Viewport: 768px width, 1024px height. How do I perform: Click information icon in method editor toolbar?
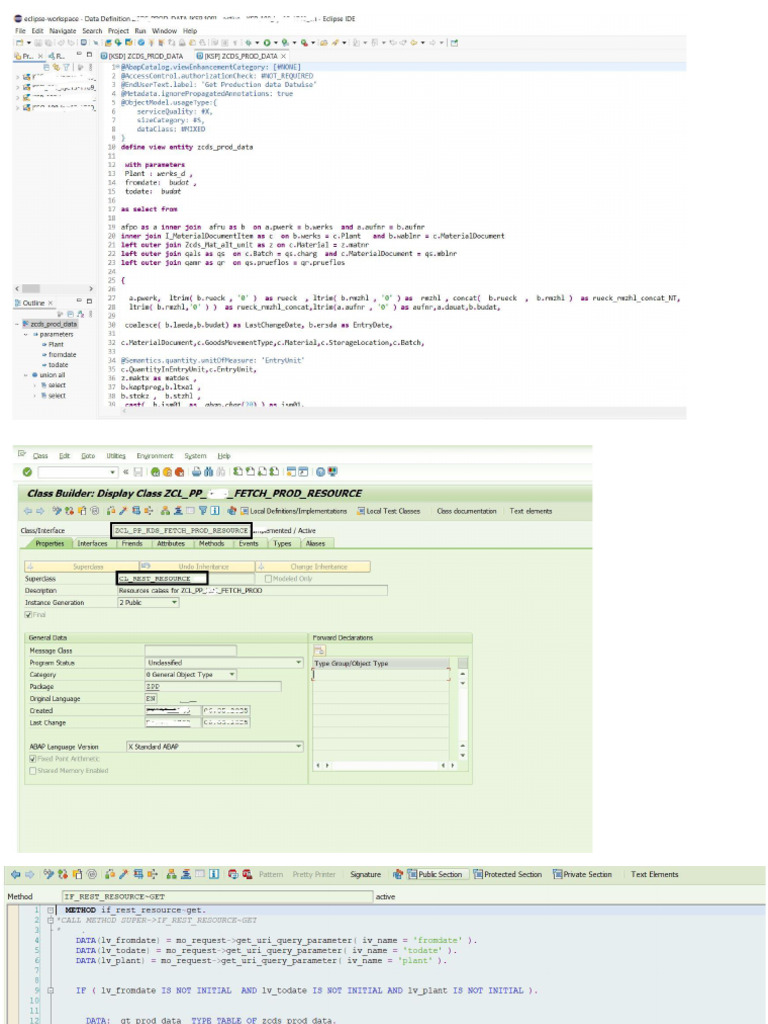pos(214,874)
